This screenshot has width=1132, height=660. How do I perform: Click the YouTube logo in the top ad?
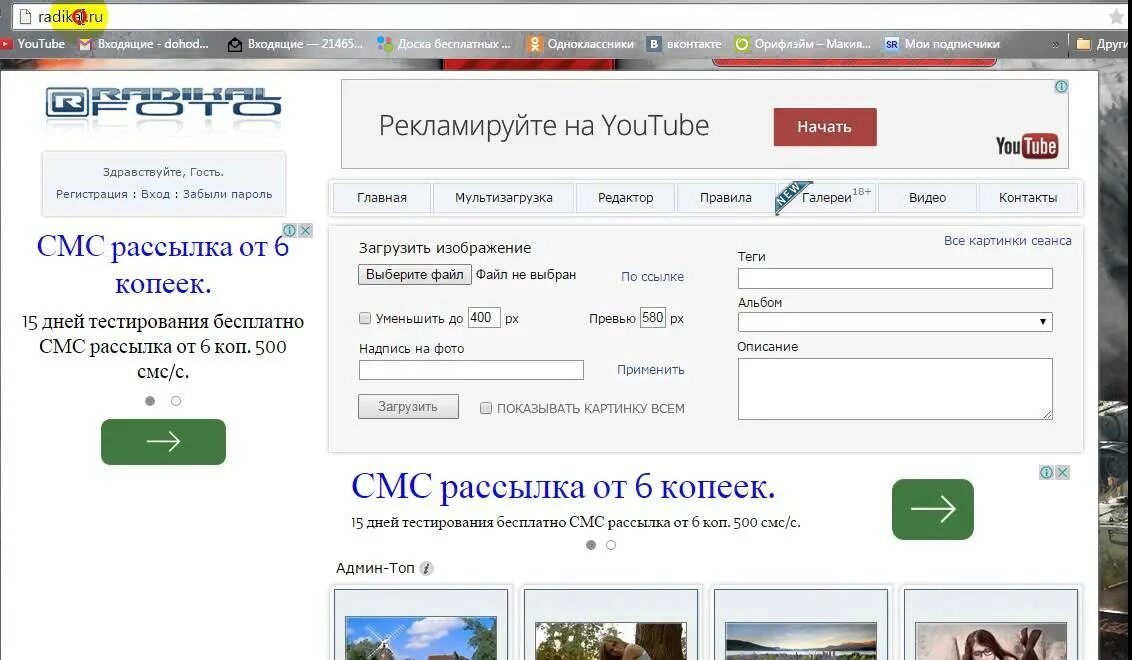(x=1027, y=146)
